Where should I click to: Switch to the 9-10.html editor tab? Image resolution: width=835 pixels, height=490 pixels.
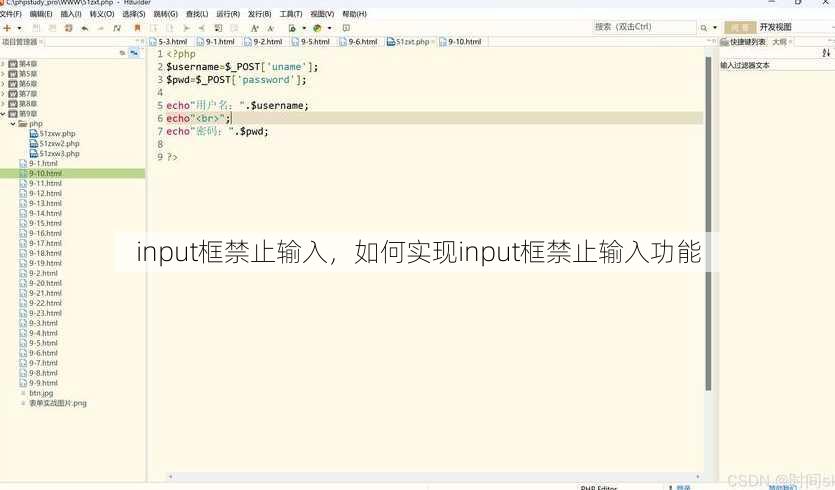[461, 42]
